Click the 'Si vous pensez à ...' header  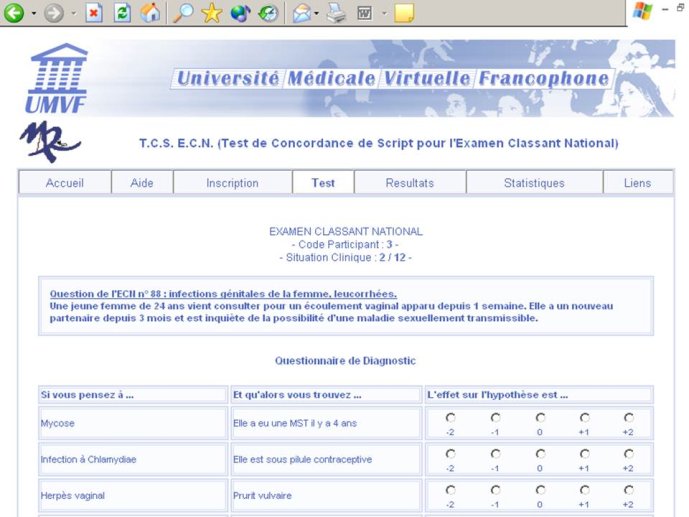133,395
